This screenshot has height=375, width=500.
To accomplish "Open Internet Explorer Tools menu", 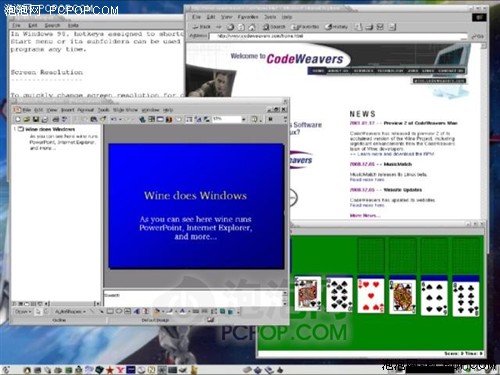I will pyautogui.click(x=270, y=17).
